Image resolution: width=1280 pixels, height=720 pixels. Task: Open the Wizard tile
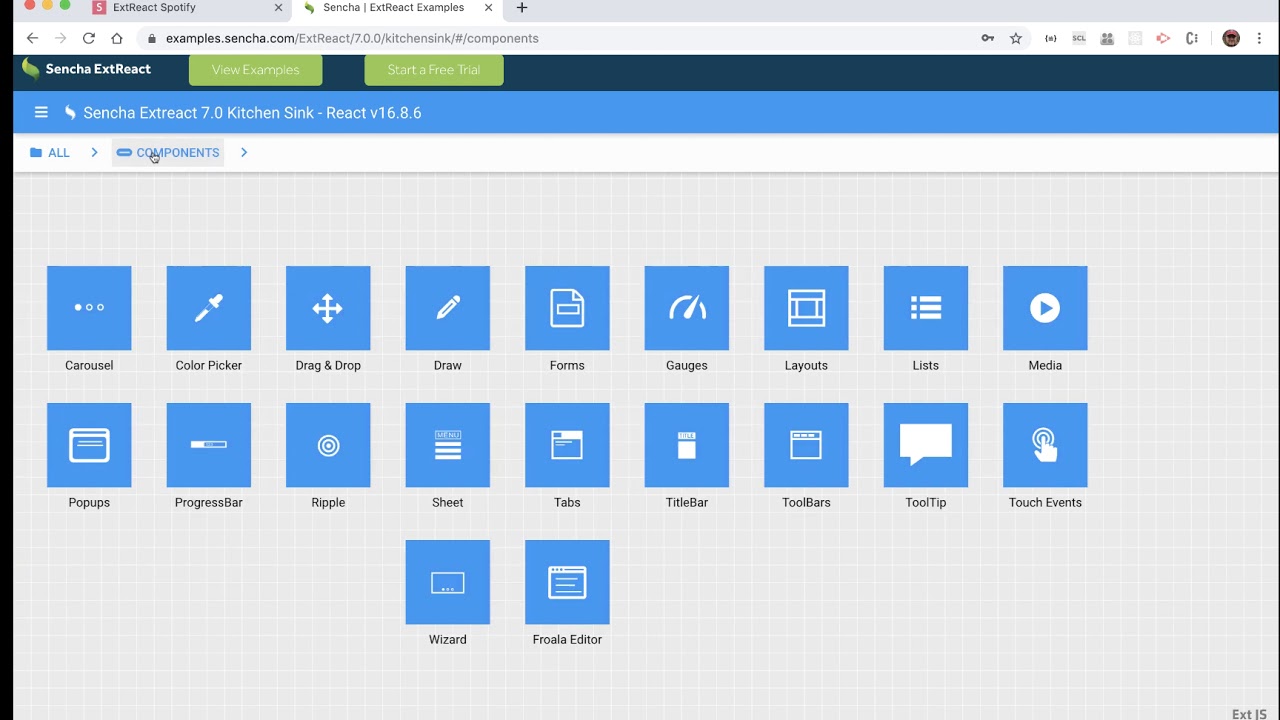pos(447,582)
